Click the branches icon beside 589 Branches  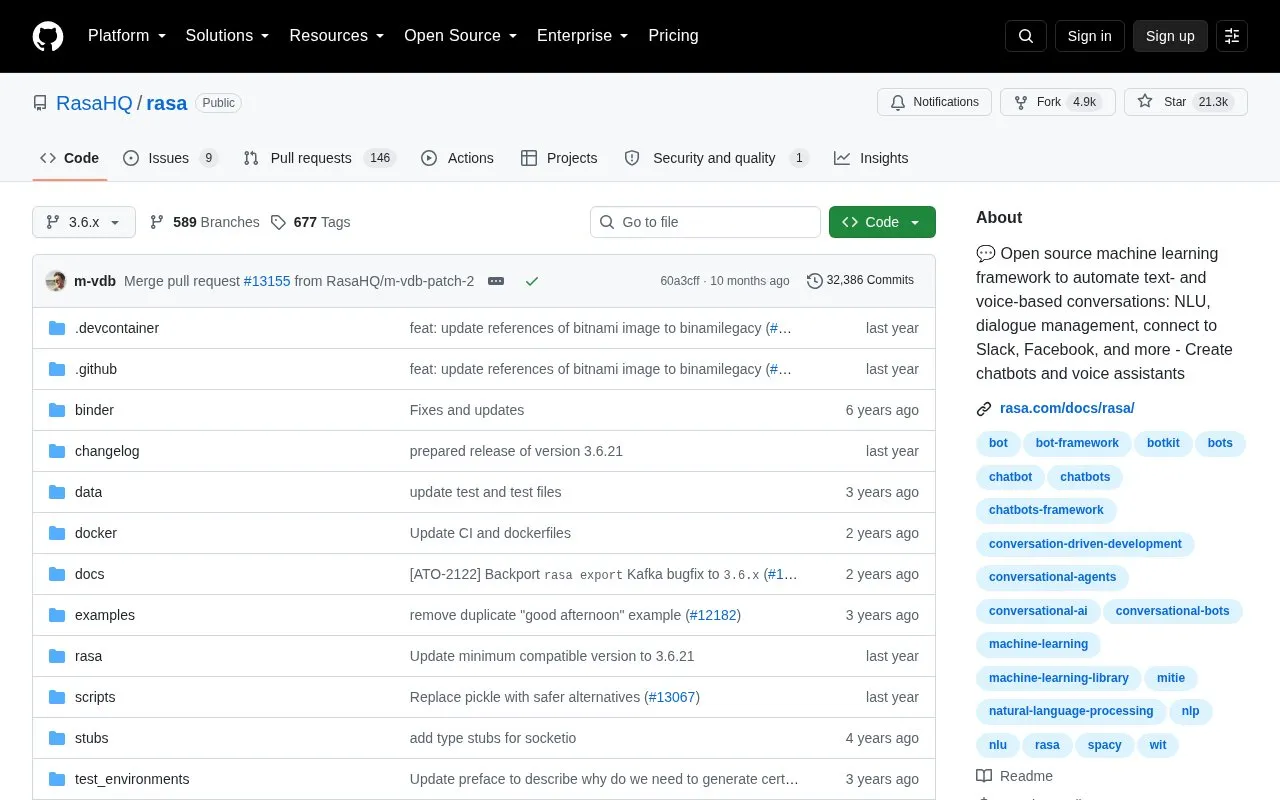[157, 222]
